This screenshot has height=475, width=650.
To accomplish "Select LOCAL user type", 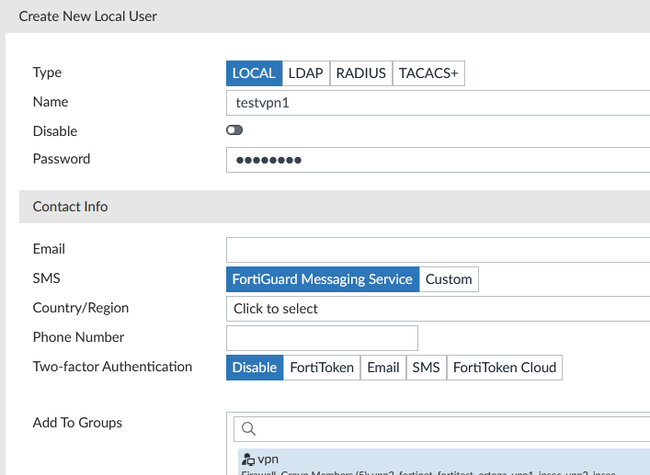I will 254,73.
